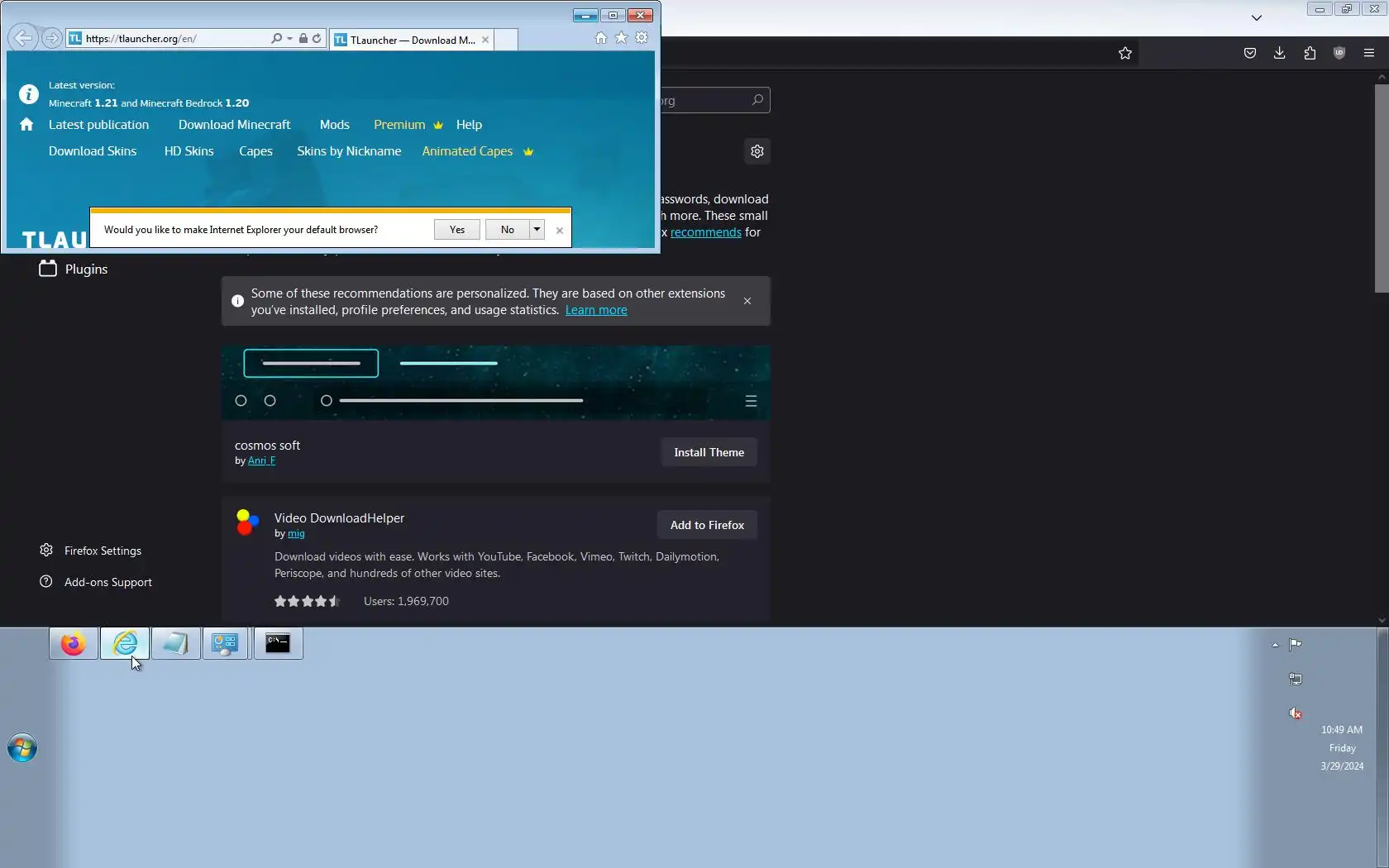Click the Video DownloadHelper icon

[248, 522]
